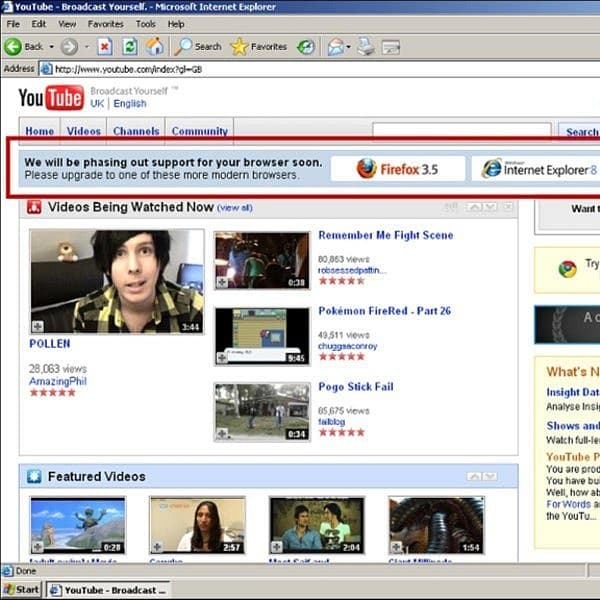This screenshot has width=600, height=600.
Task: Add Pogo Stick Fail to queue plus icon
Action: [222, 434]
